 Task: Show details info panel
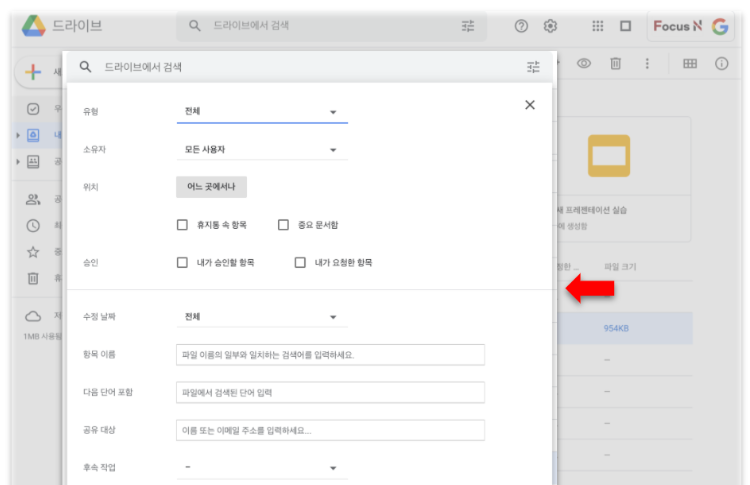(x=721, y=63)
